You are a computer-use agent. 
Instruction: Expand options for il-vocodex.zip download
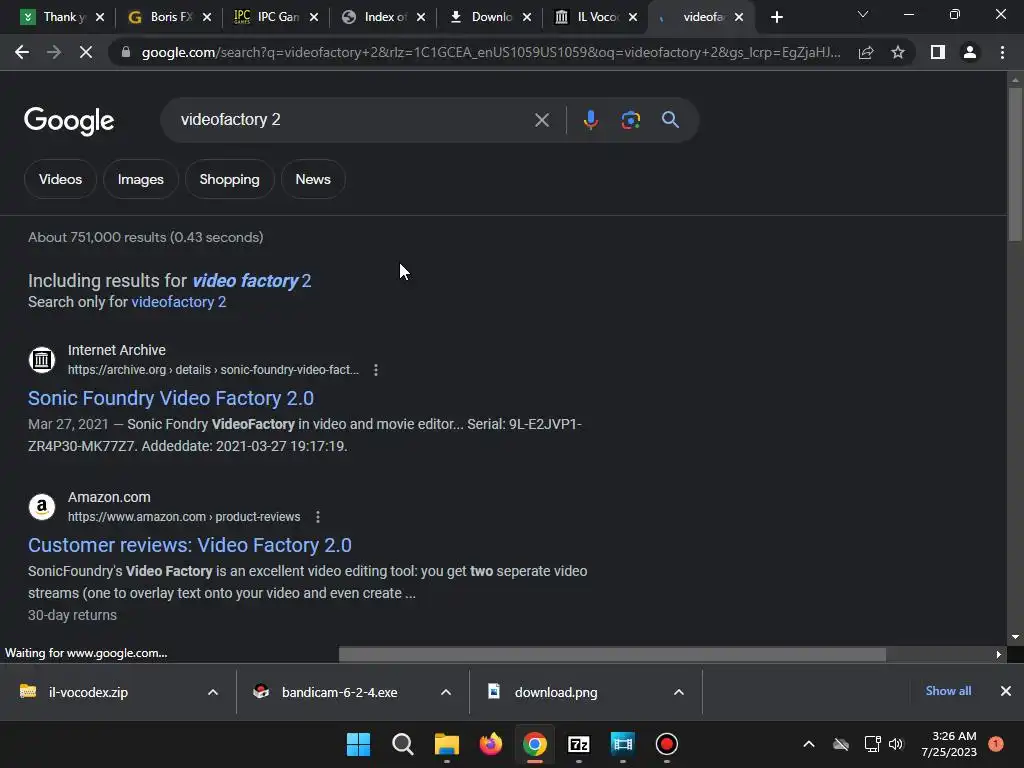pos(213,692)
